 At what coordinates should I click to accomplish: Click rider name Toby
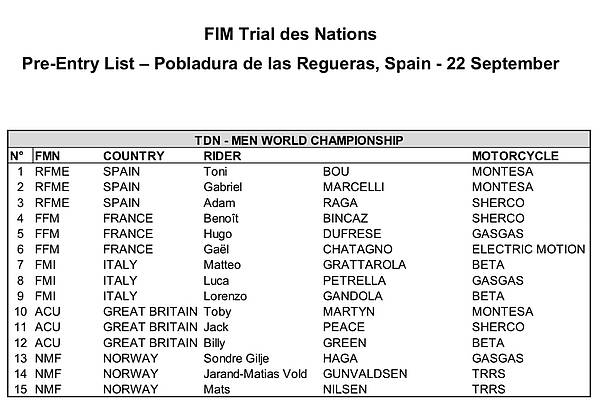217,312
